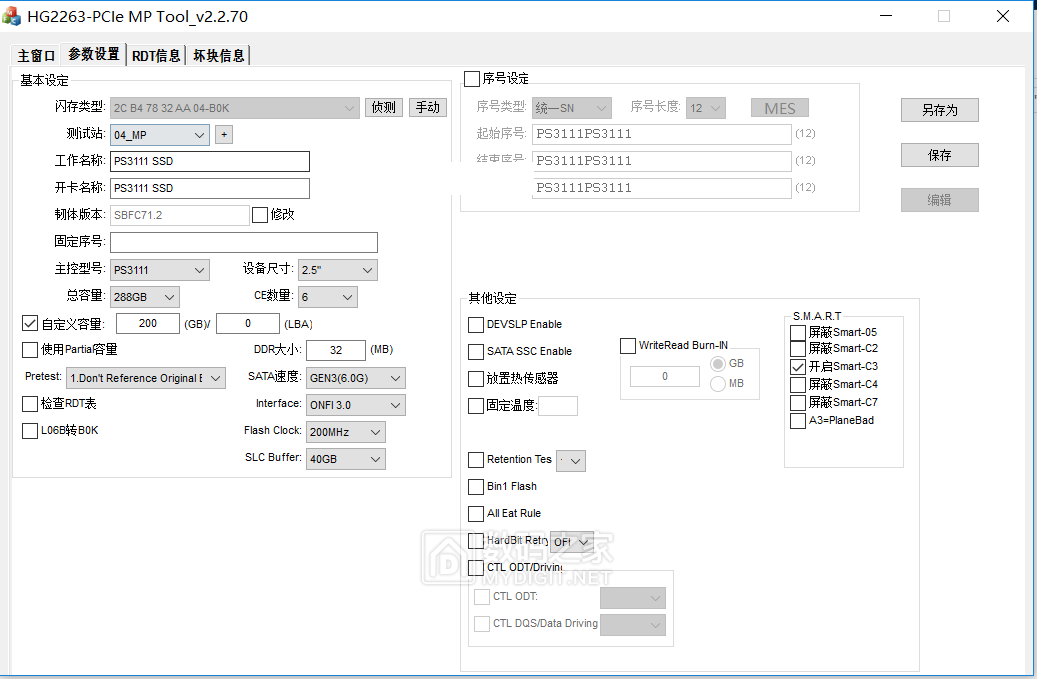Enable the A3=PlaneBad checkbox

[x=798, y=420]
